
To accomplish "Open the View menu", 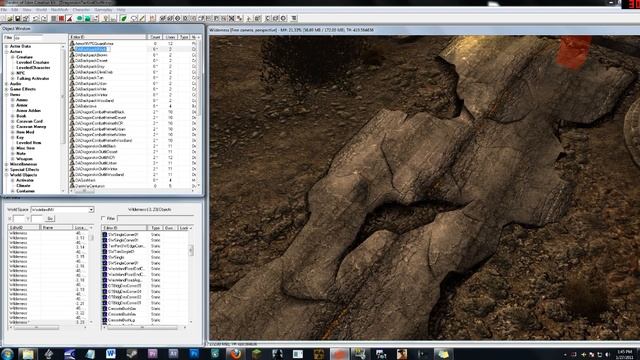I will [27, 10].
